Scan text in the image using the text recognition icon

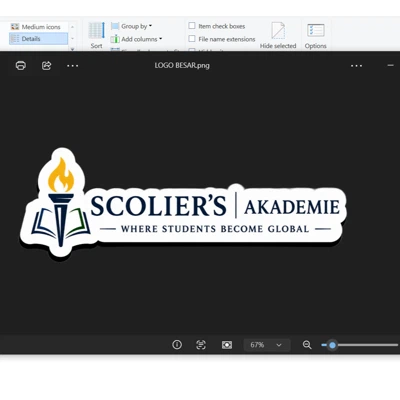coord(201,345)
